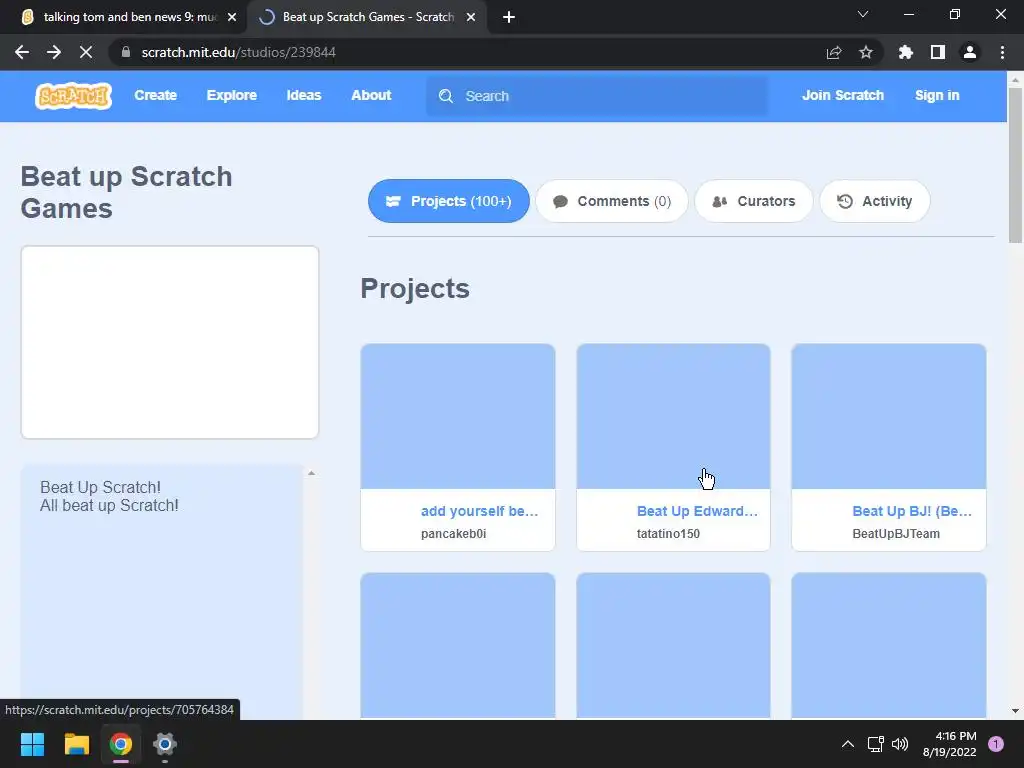The width and height of the screenshot is (1024, 768).
Task: Click the 'Beat Up Scratch!' description text
Action: [100, 487]
